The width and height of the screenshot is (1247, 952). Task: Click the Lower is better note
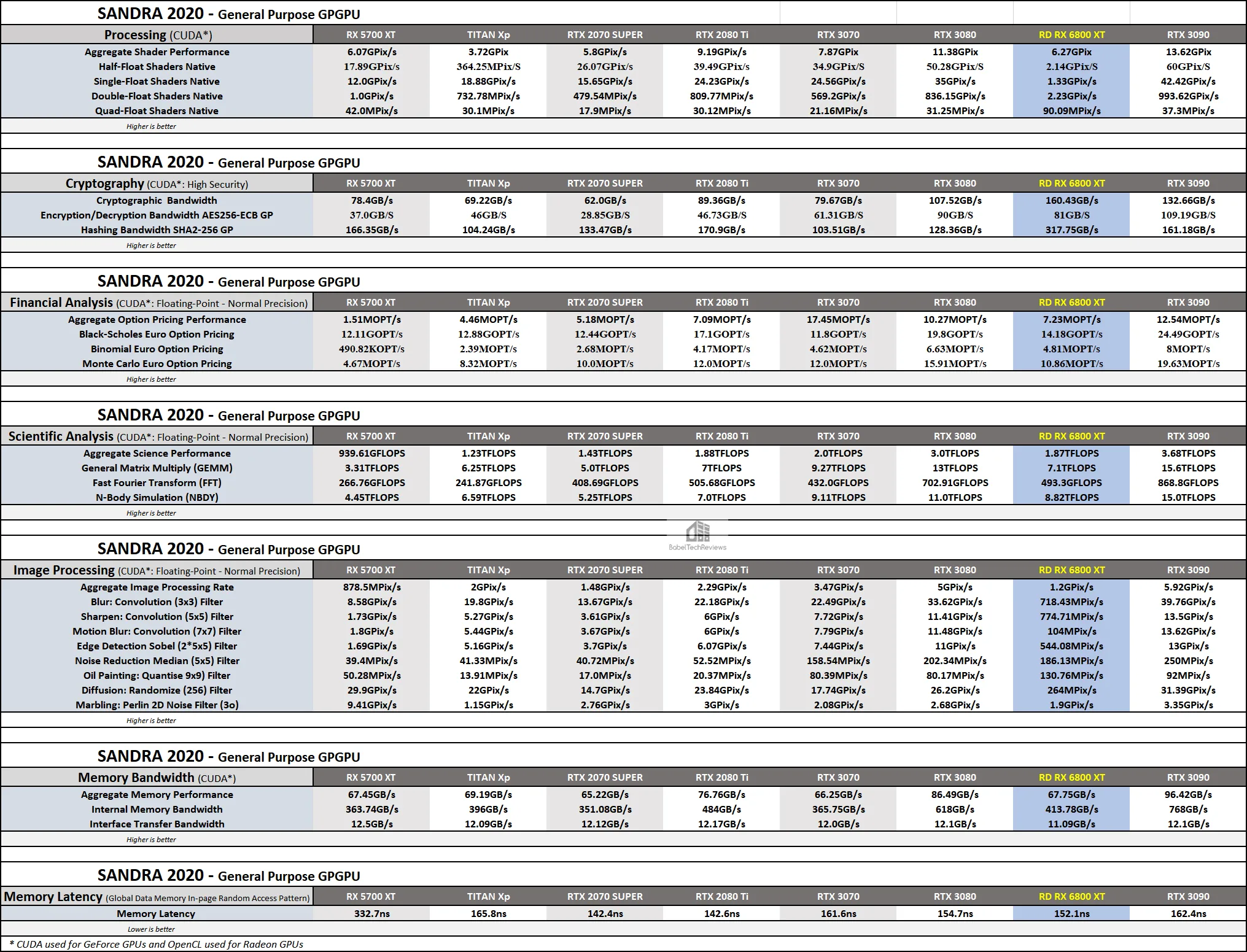coord(151,929)
